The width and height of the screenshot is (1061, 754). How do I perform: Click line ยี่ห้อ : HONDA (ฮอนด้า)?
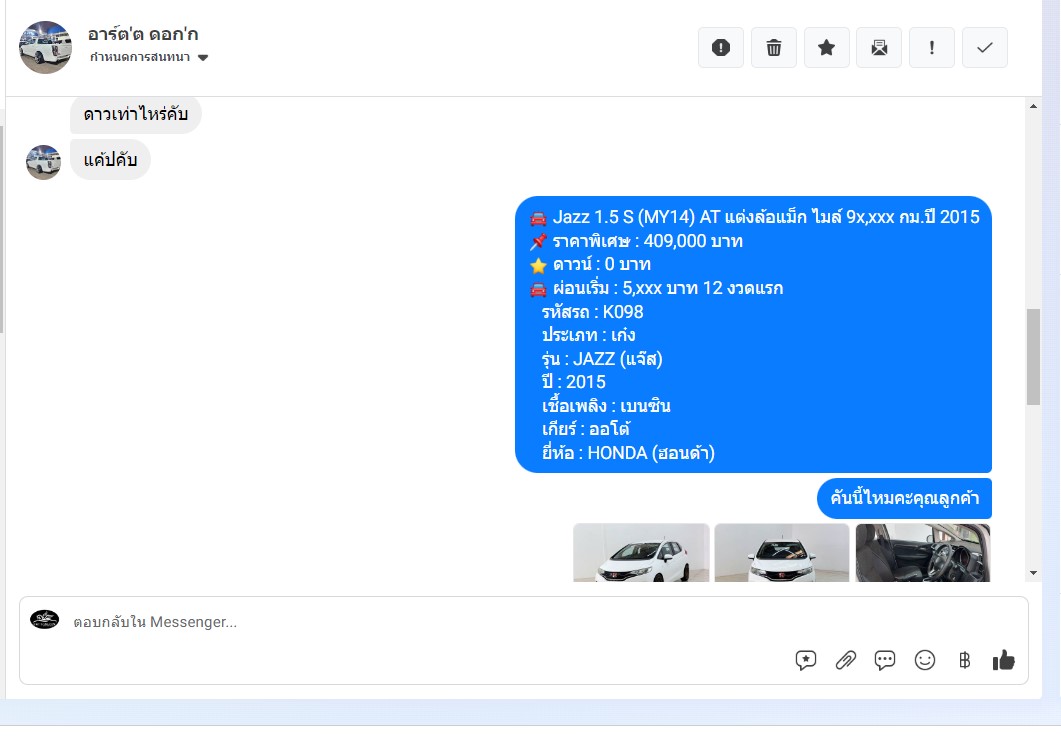pyautogui.click(x=628, y=453)
